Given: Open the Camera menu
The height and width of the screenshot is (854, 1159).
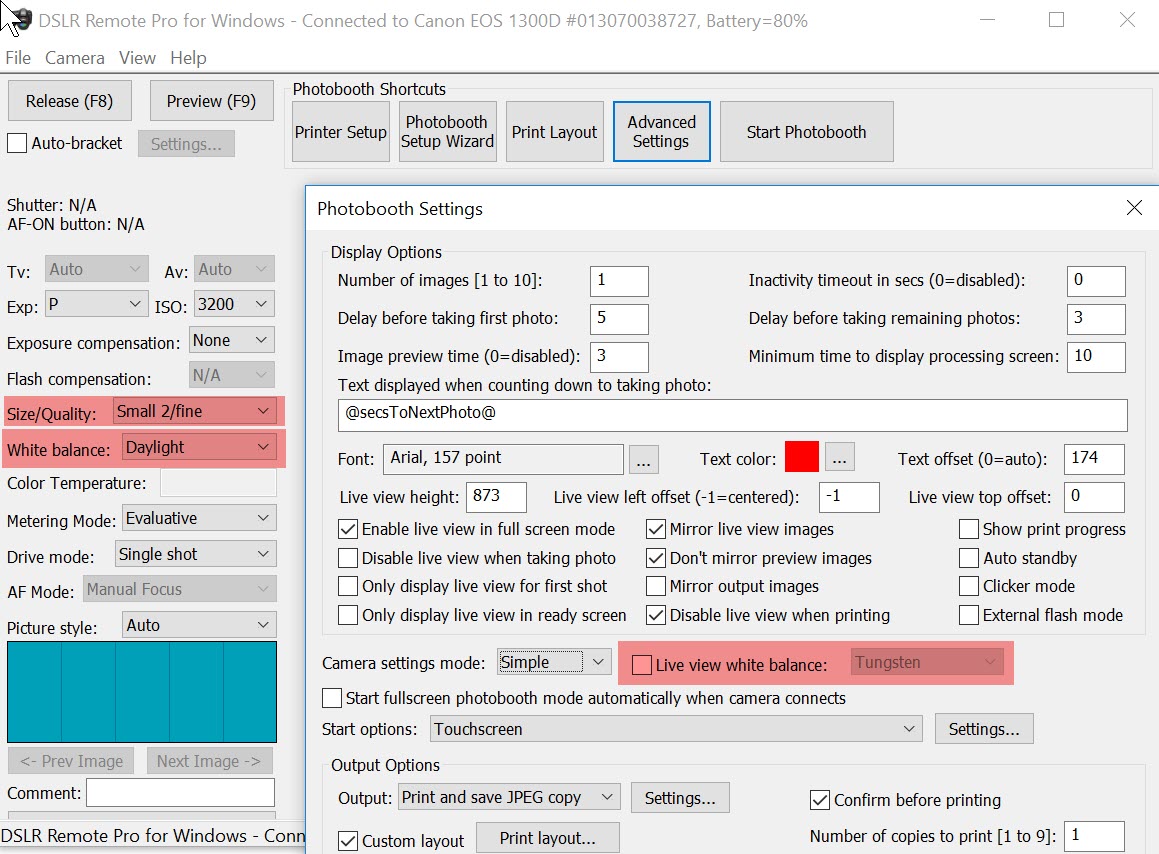Looking at the screenshot, I should point(74,58).
